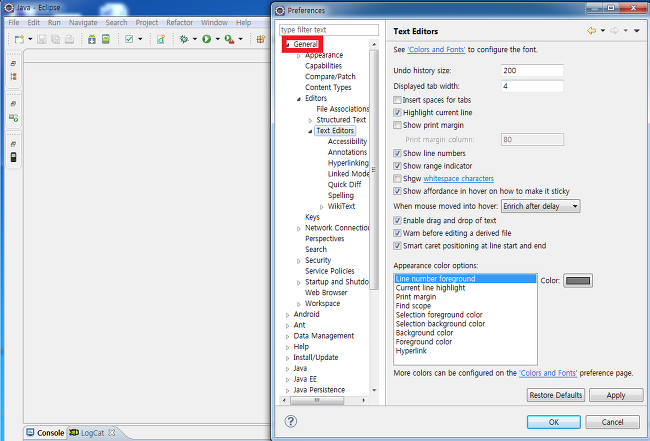Click the new Android XML file icon
The width and height of the screenshot is (650, 441).
pyautogui.click(x=161, y=39)
